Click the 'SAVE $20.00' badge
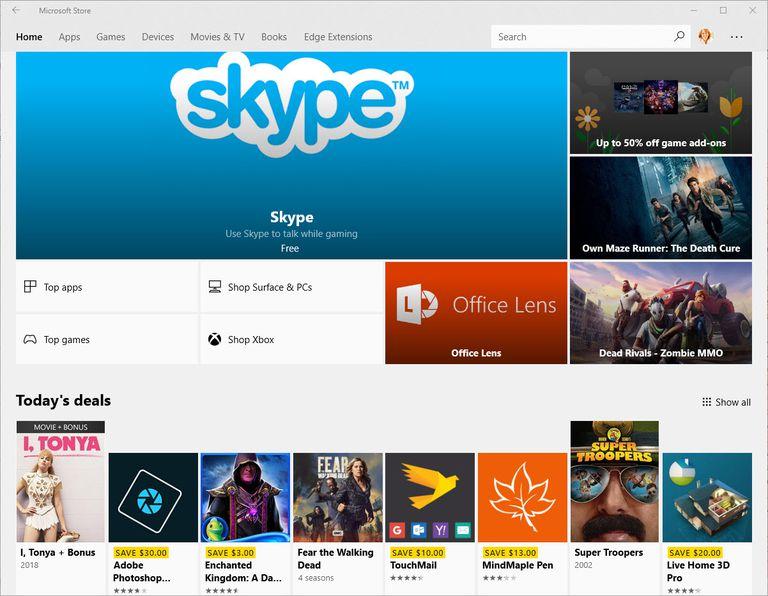 [x=695, y=552]
